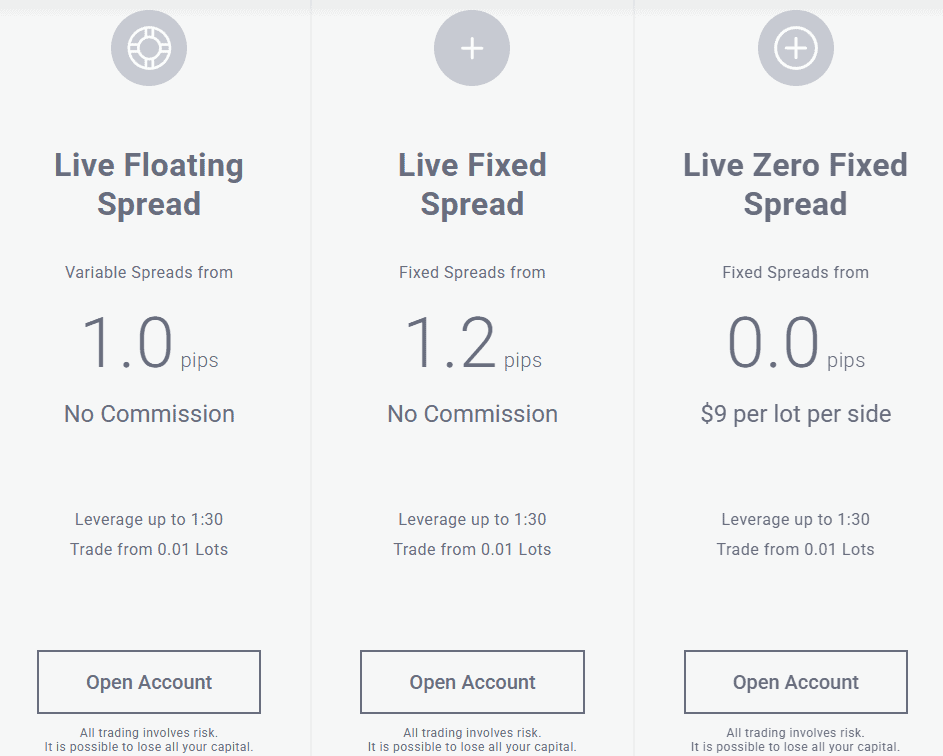
Task: Click the Live Zero Fixed Spread heading
Action: pyautogui.click(x=795, y=184)
